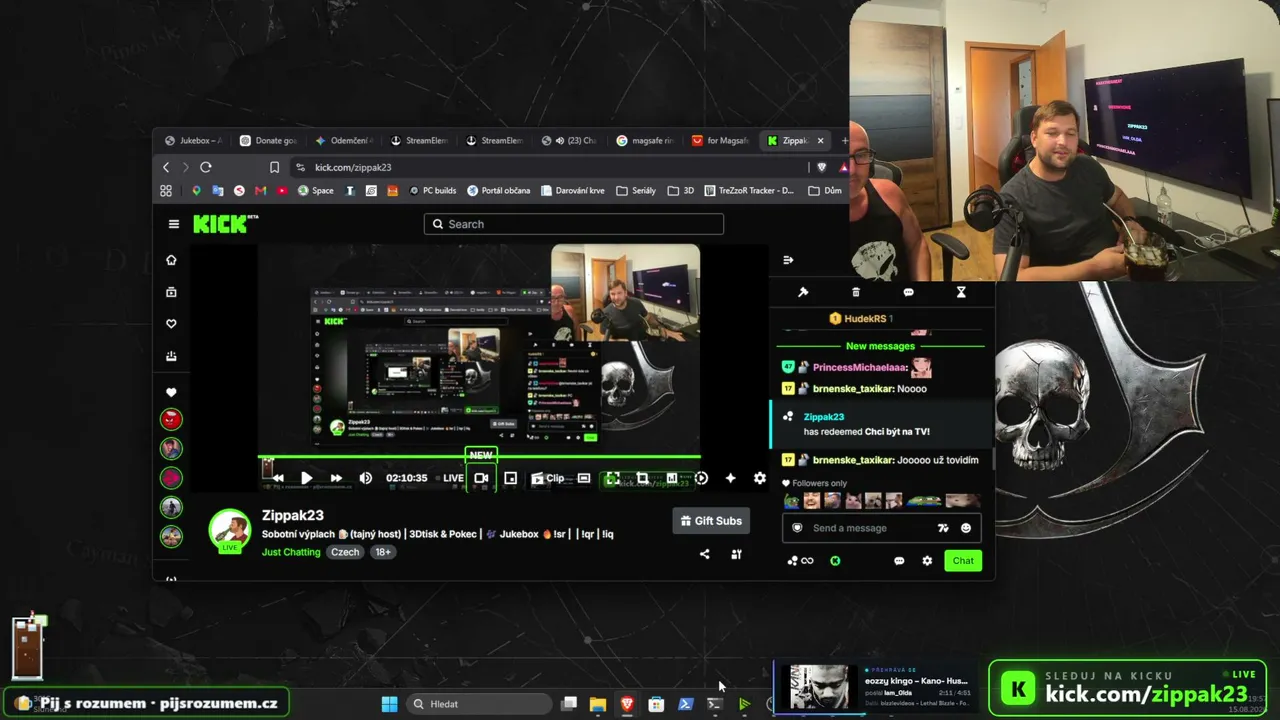Collapse the chat panel with arrow icon
The height and width of the screenshot is (720, 1280).
tap(788, 260)
